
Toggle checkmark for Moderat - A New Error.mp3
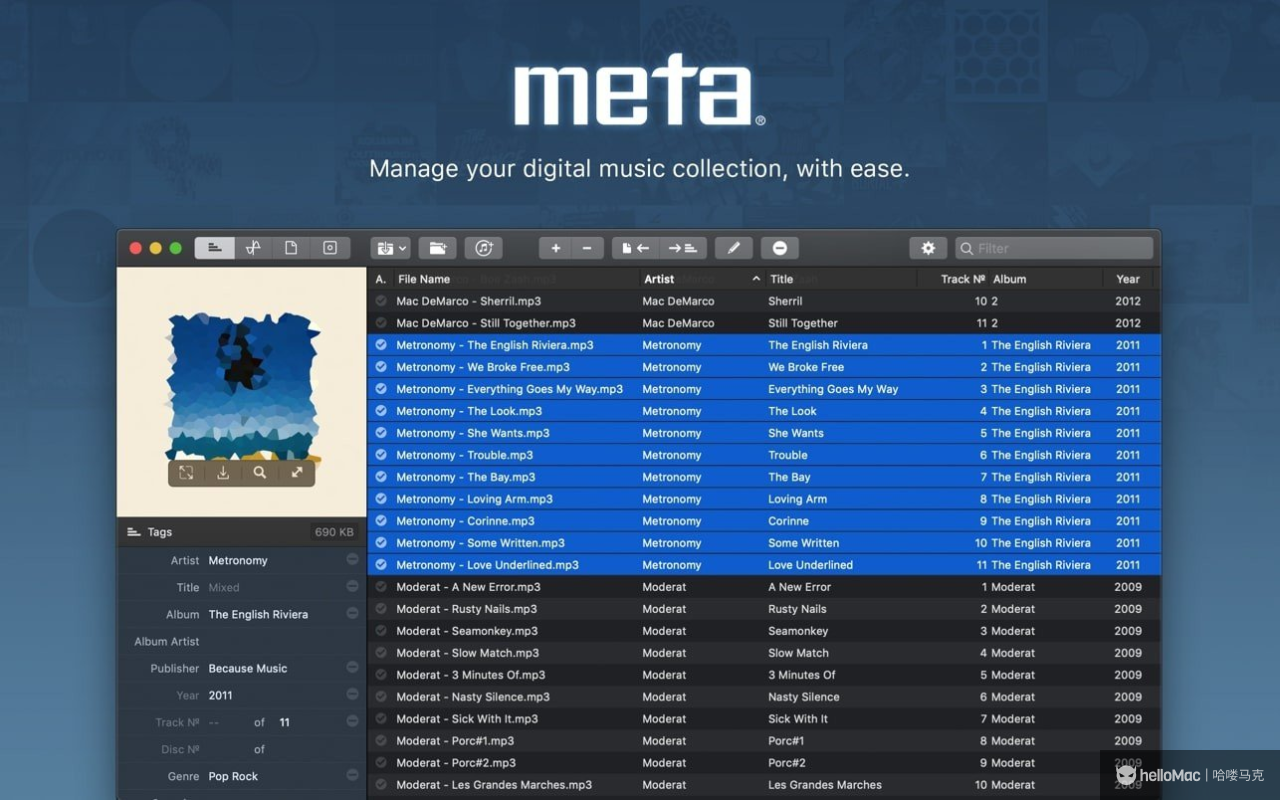click(381, 587)
